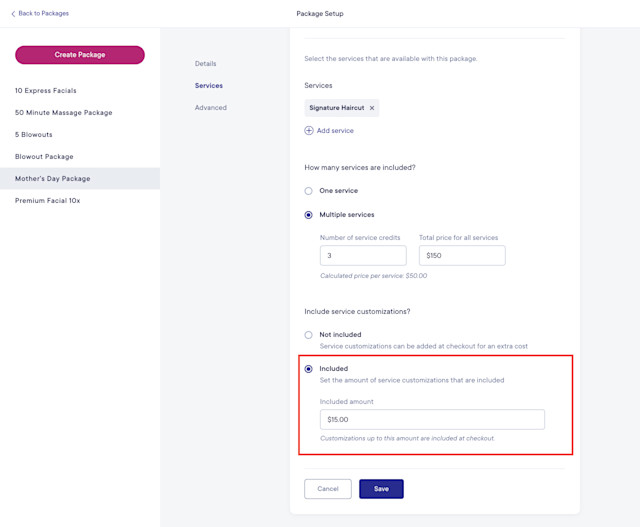Select the One service radio button
The image size is (640, 527).
(x=309, y=191)
